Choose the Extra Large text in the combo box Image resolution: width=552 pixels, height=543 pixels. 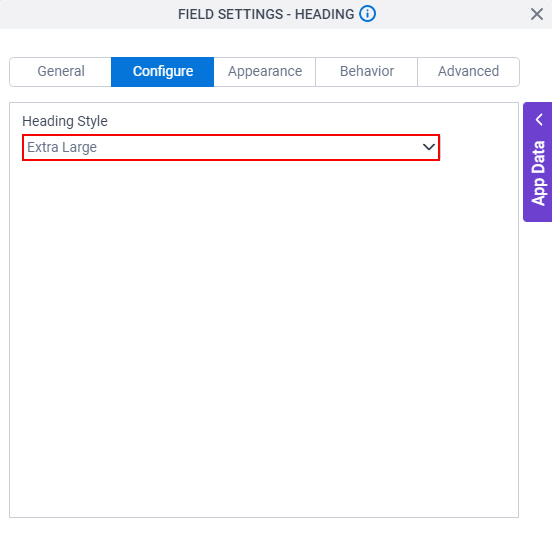pyautogui.click(x=62, y=147)
